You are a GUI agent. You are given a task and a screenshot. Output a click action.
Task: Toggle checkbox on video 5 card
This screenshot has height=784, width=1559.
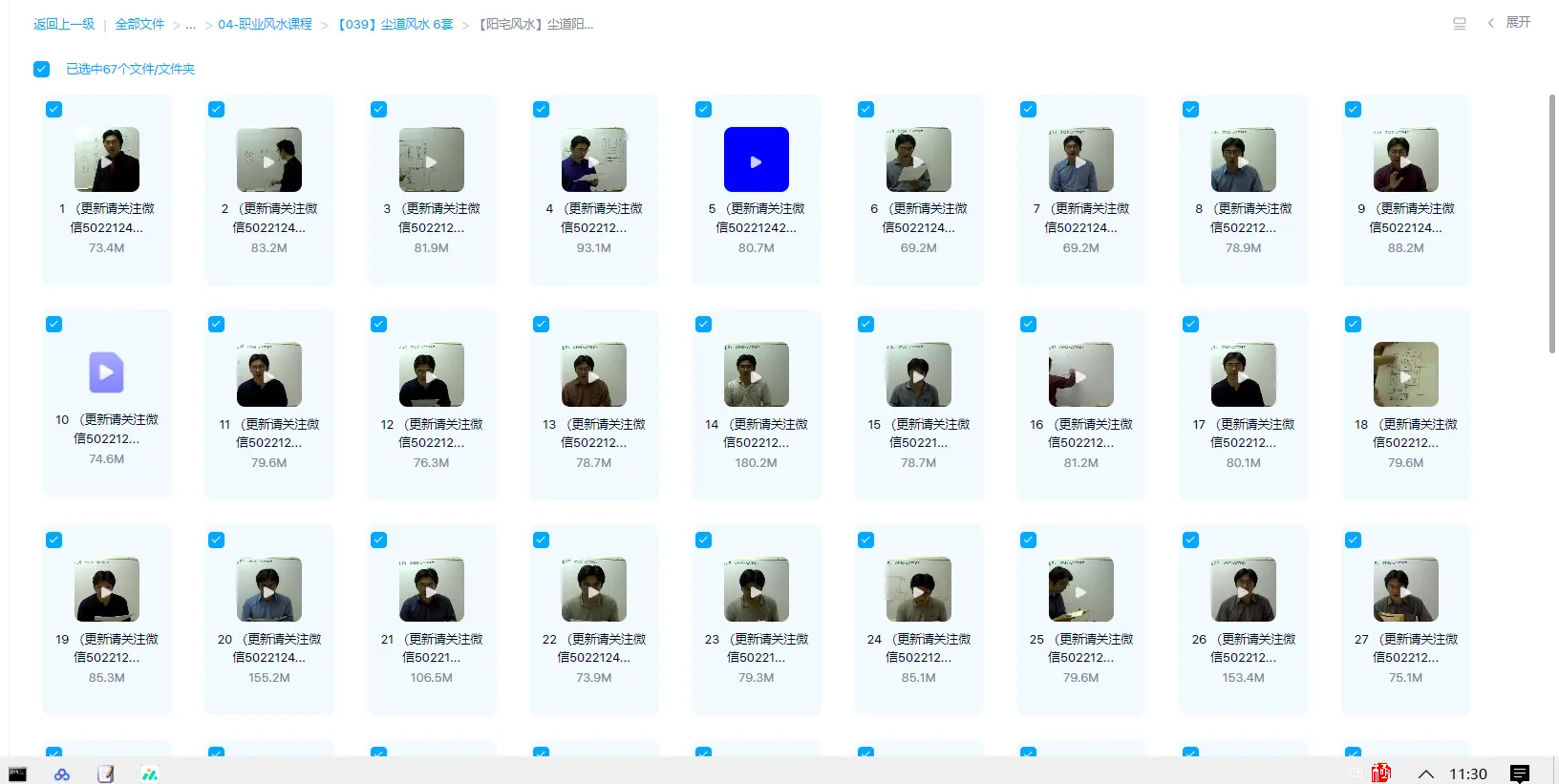[704, 110]
